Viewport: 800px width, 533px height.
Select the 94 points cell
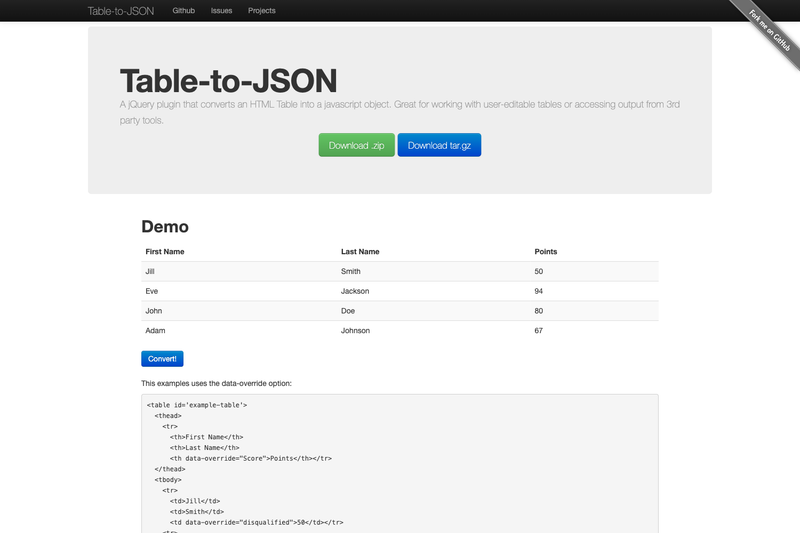[x=539, y=291]
